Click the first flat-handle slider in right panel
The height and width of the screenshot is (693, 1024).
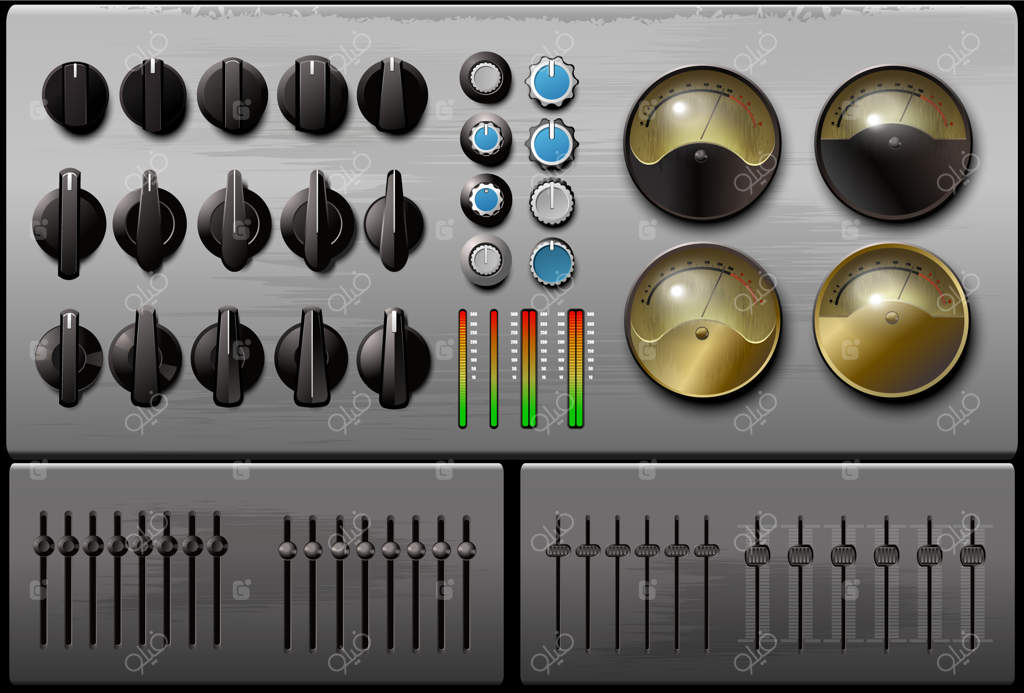pyautogui.click(x=558, y=550)
